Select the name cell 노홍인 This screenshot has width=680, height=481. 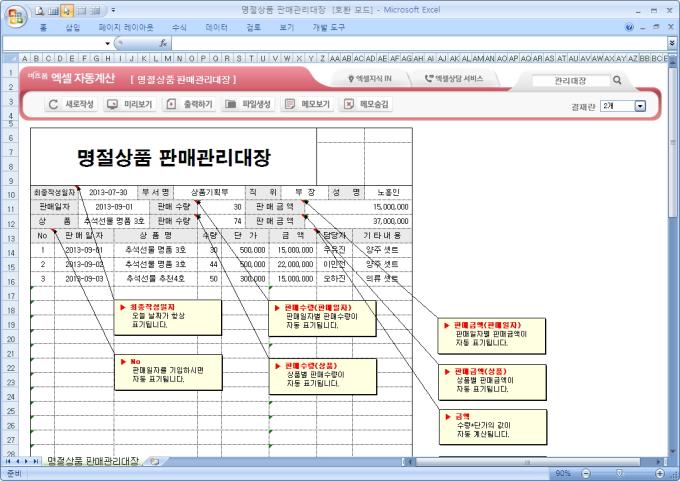(x=388, y=193)
